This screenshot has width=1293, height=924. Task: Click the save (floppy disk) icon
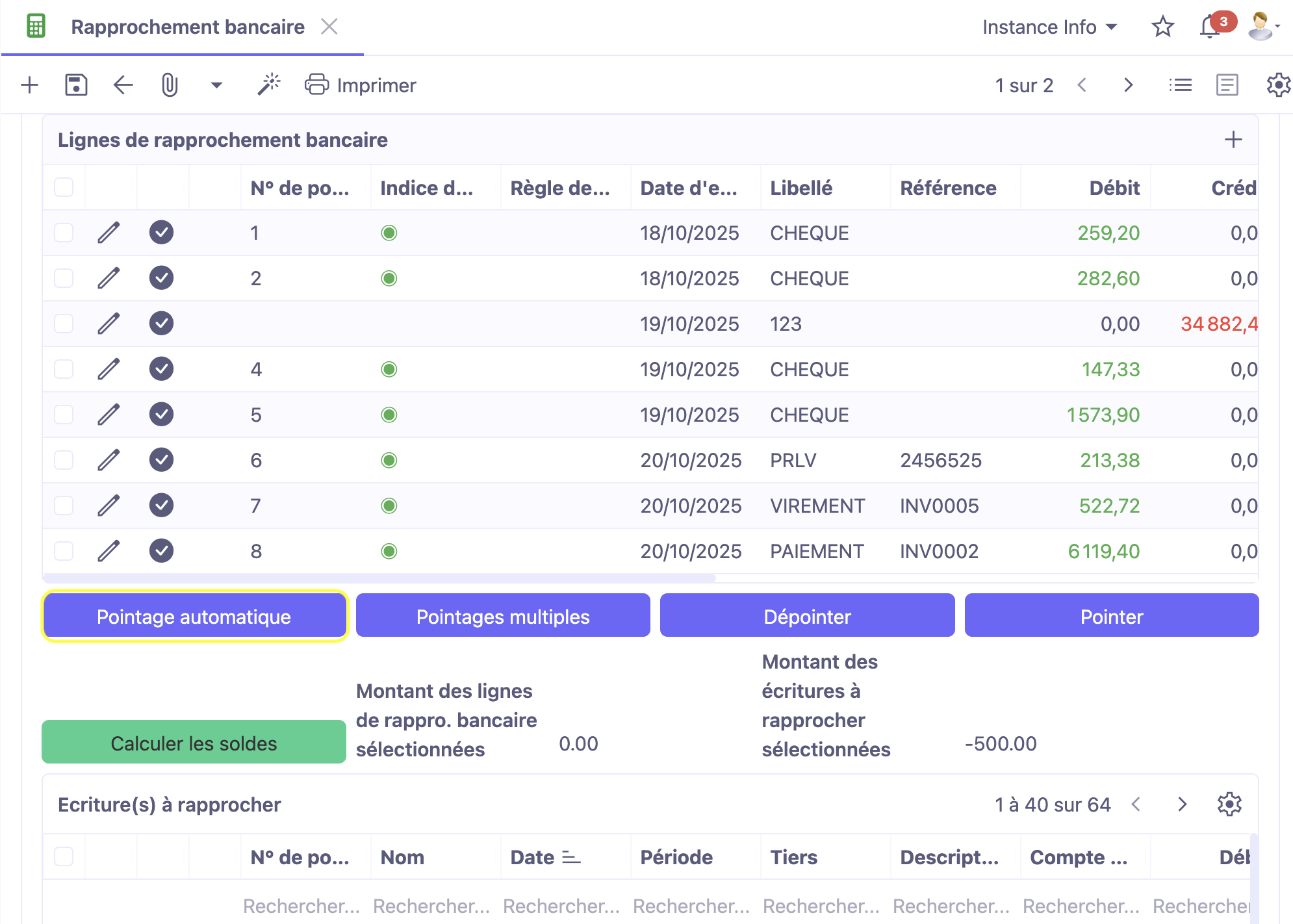(76, 85)
